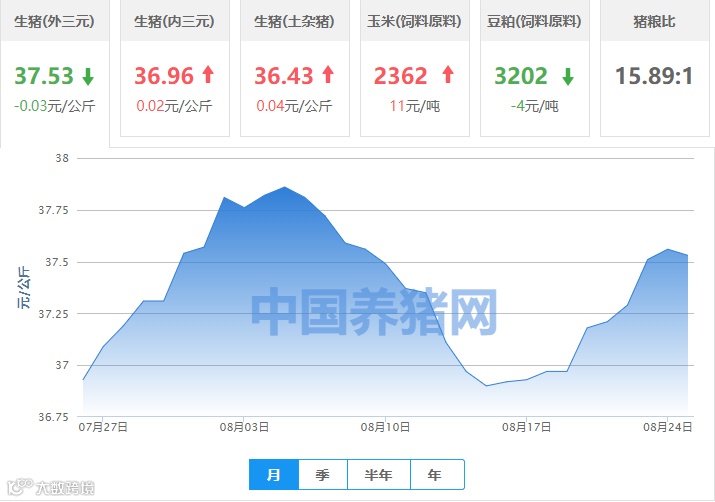Image resolution: width=715 pixels, height=502 pixels.
Task: Click the y-axis label 37.75
Action: [x=53, y=210]
